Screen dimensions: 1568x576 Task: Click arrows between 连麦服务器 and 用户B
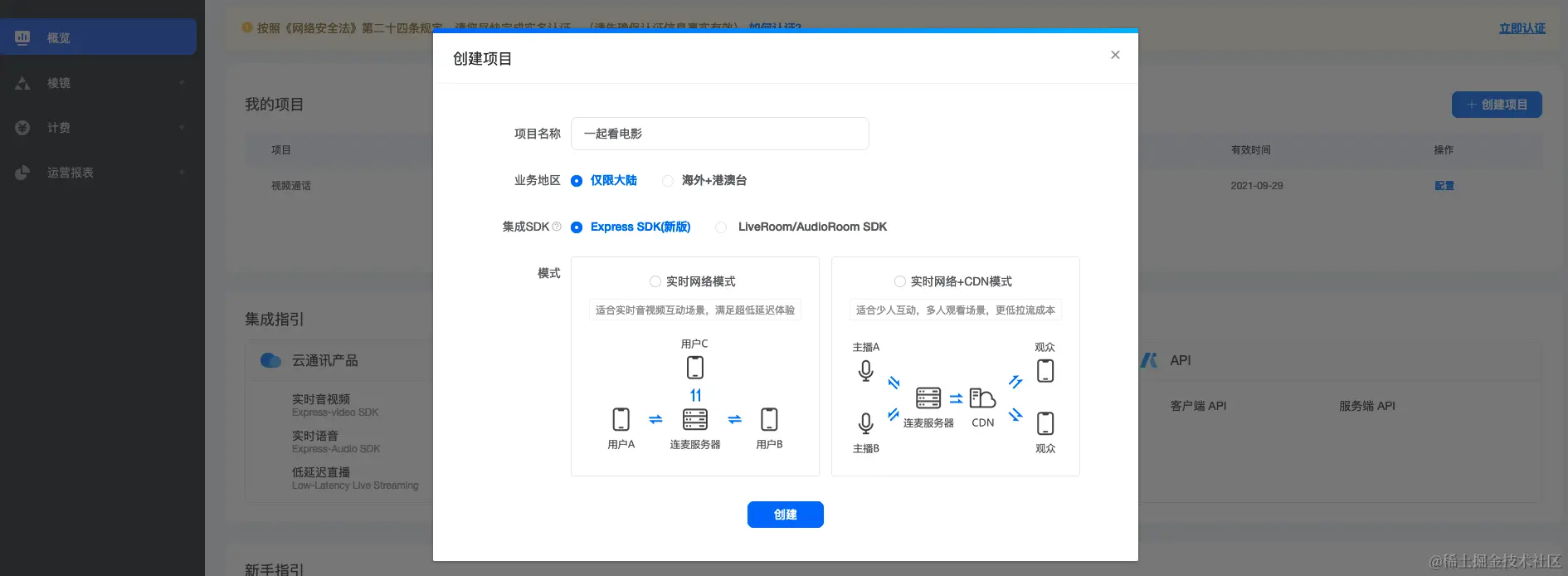click(734, 420)
